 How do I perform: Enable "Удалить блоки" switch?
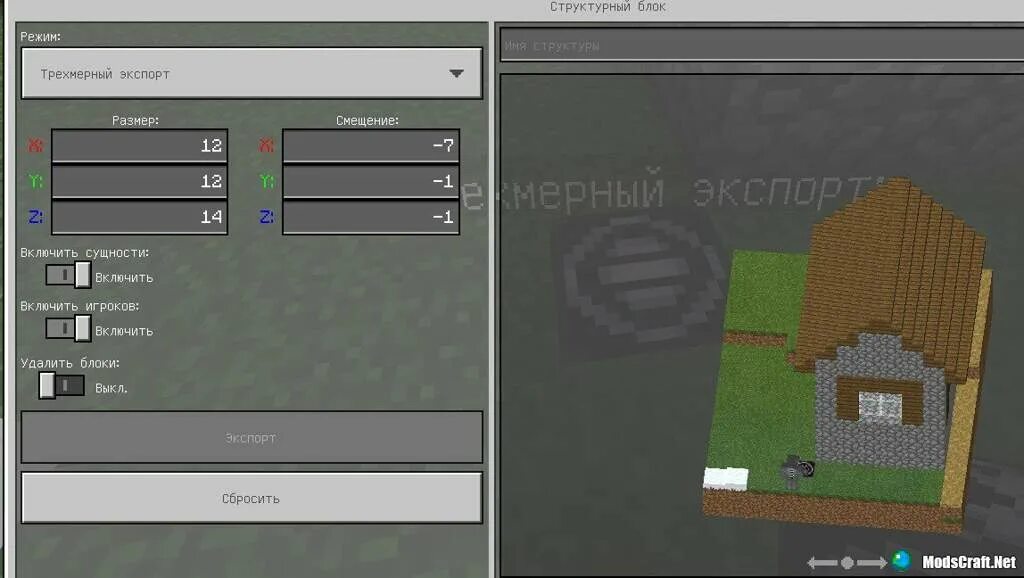tap(61, 385)
